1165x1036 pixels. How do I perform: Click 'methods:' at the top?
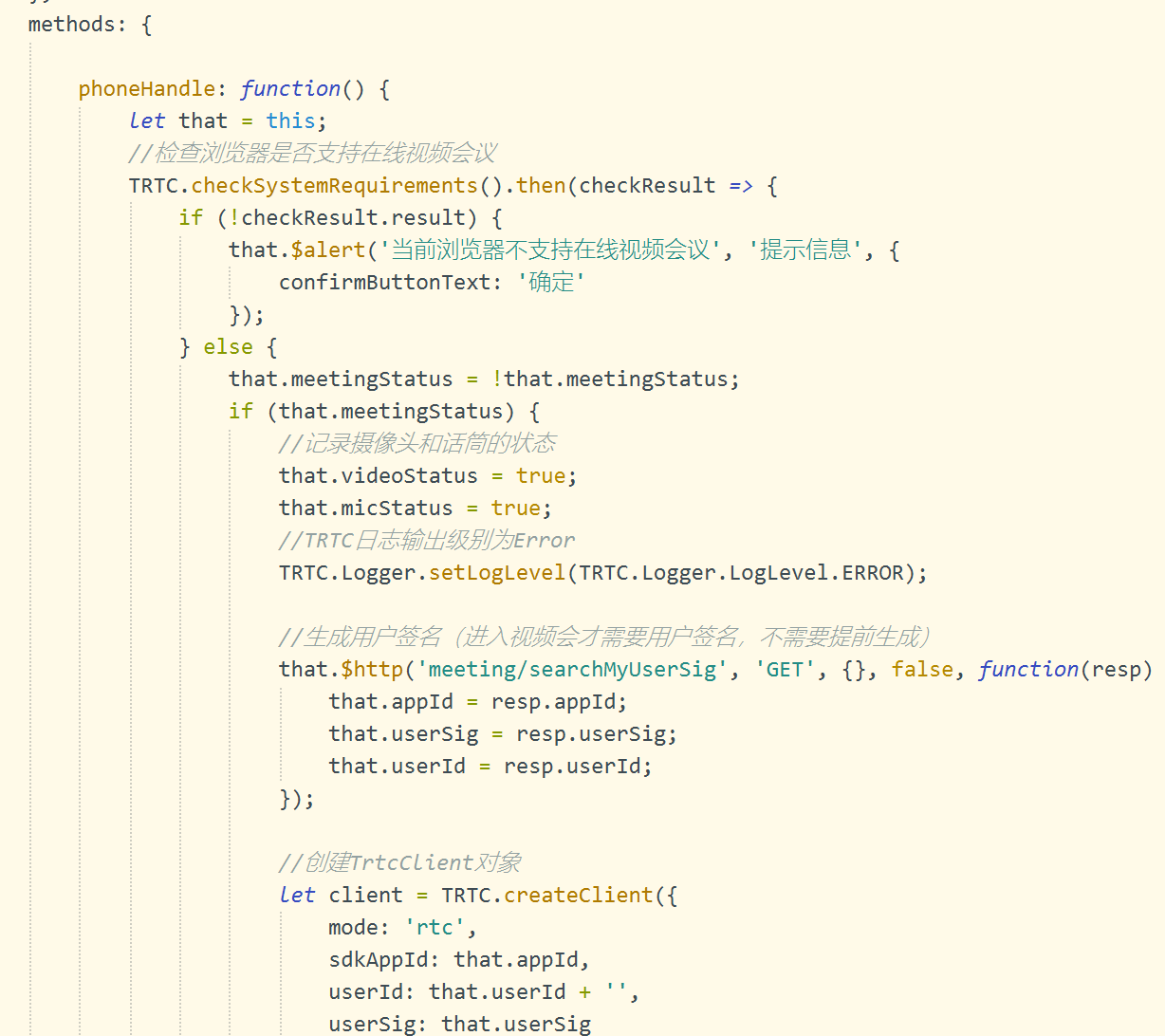click(x=78, y=25)
